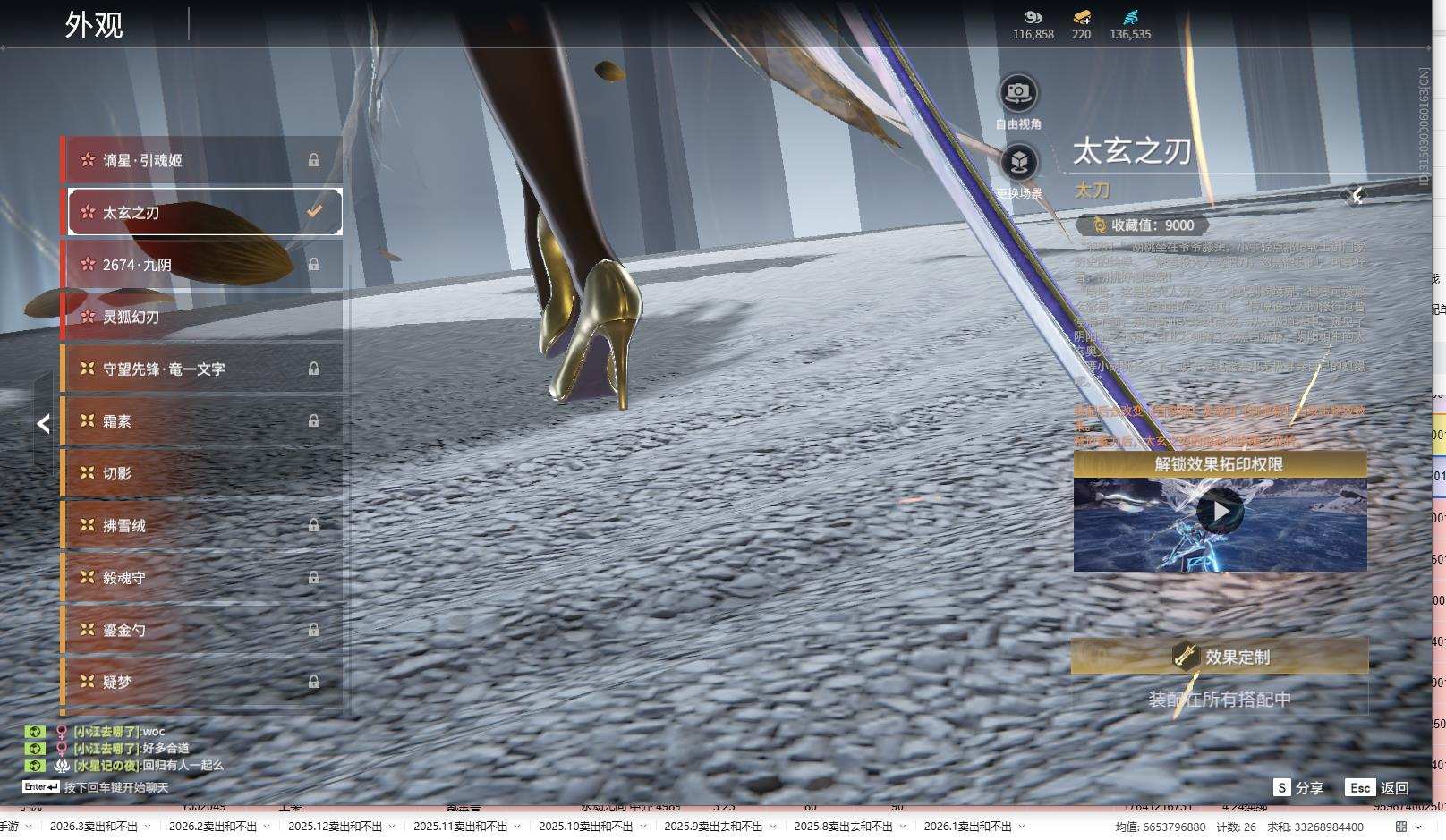Image resolution: width=1446 pixels, height=840 pixels.
Task: Click the blue feather currency icon
Action: 1130,17
